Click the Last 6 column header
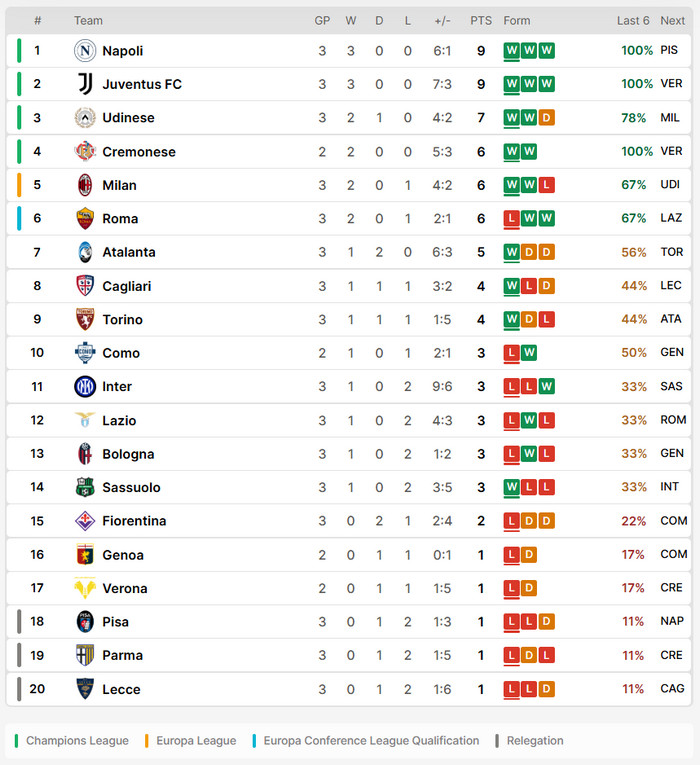 coord(633,21)
